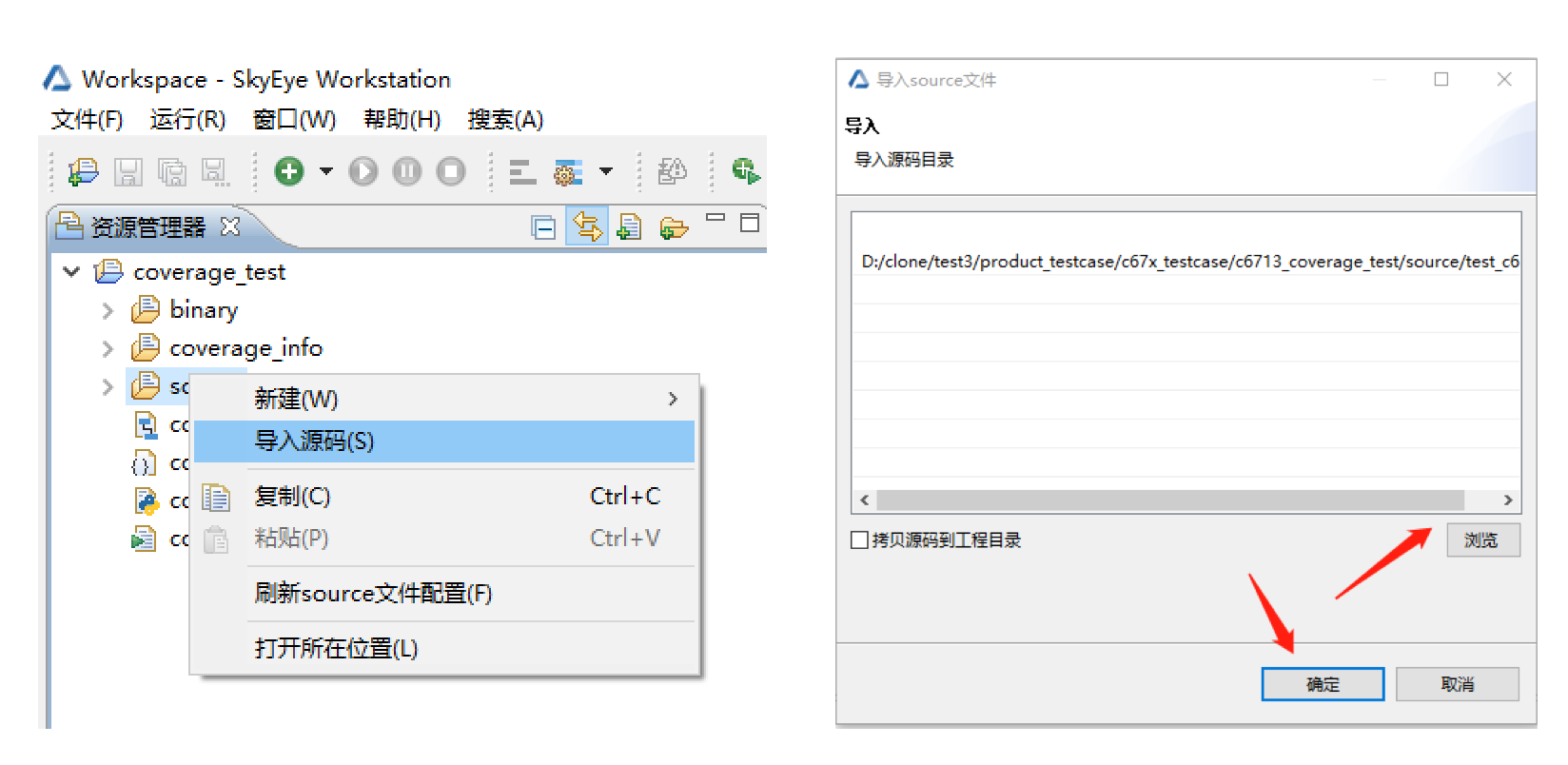Close the 资源管理器 tab with its X
1568x765 pixels.
click(230, 226)
